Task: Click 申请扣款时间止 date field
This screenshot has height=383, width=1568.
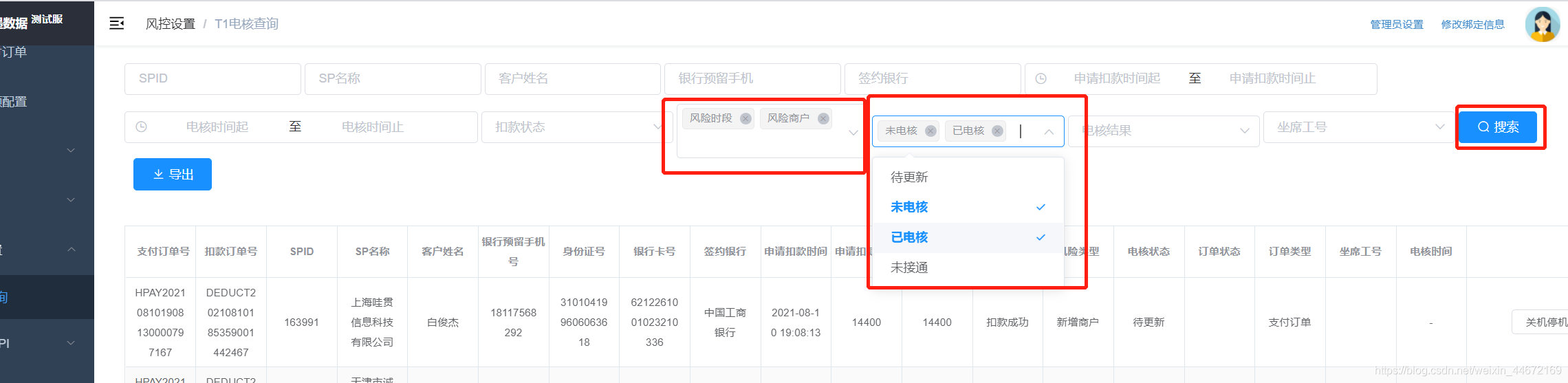Action: (x=1272, y=79)
